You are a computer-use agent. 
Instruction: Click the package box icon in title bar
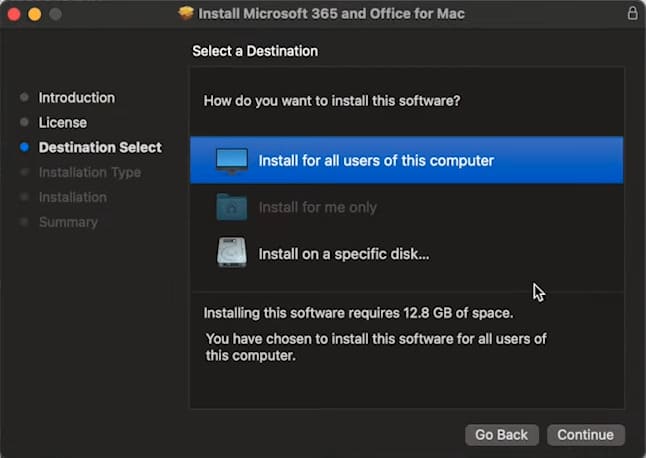click(x=186, y=14)
